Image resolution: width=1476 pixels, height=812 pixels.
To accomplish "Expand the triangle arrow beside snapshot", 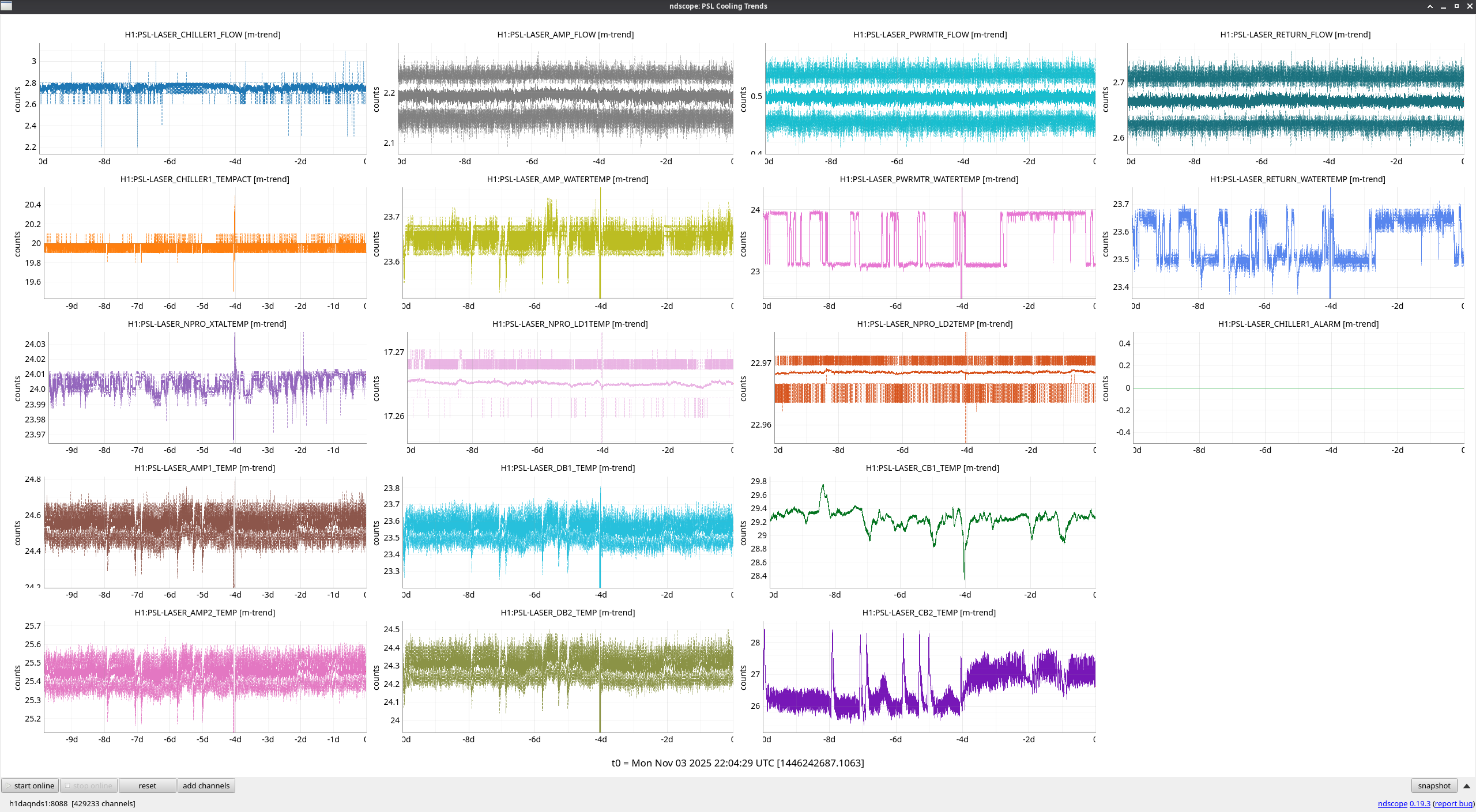I will tap(1466, 785).
